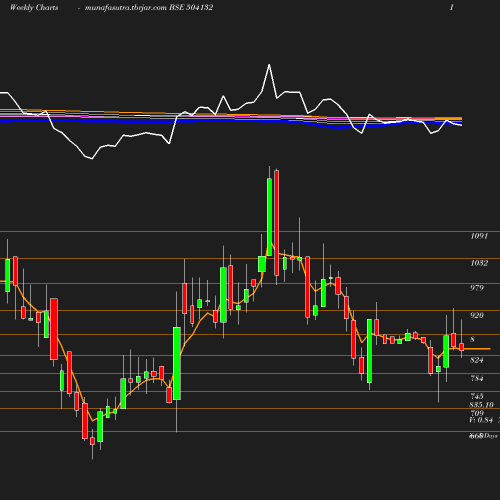Click the 920 price level label
Viewport: 500px width, 500px height.
[x=477, y=315]
